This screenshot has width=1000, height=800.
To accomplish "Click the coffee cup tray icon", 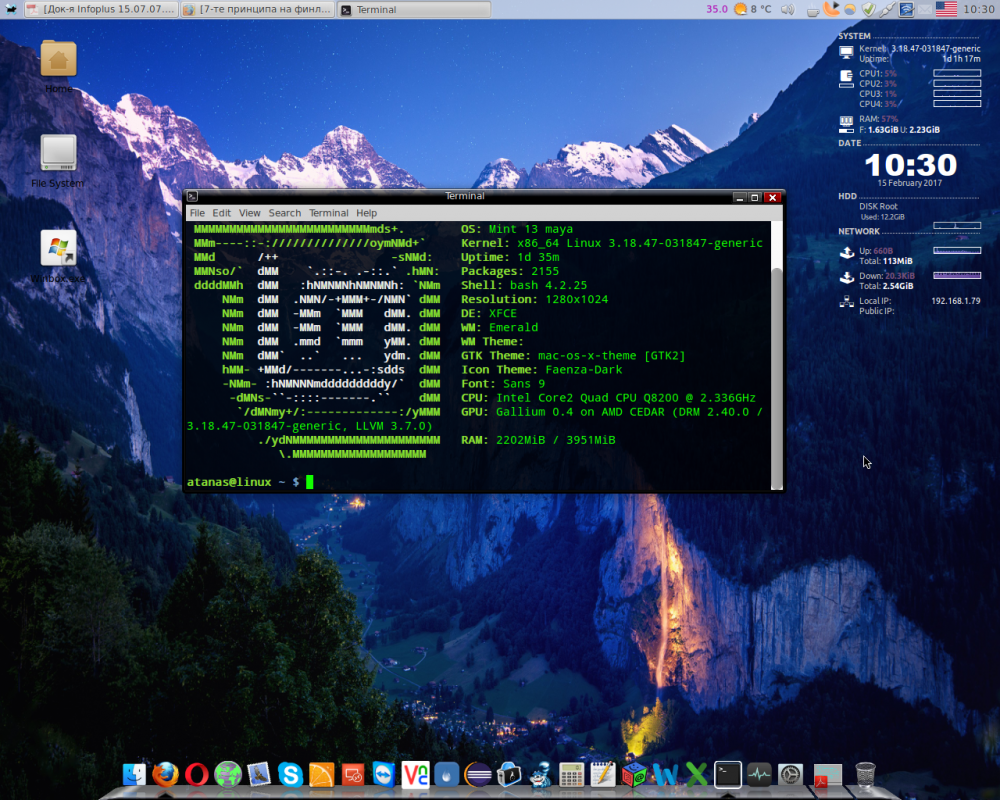I will point(812,10).
